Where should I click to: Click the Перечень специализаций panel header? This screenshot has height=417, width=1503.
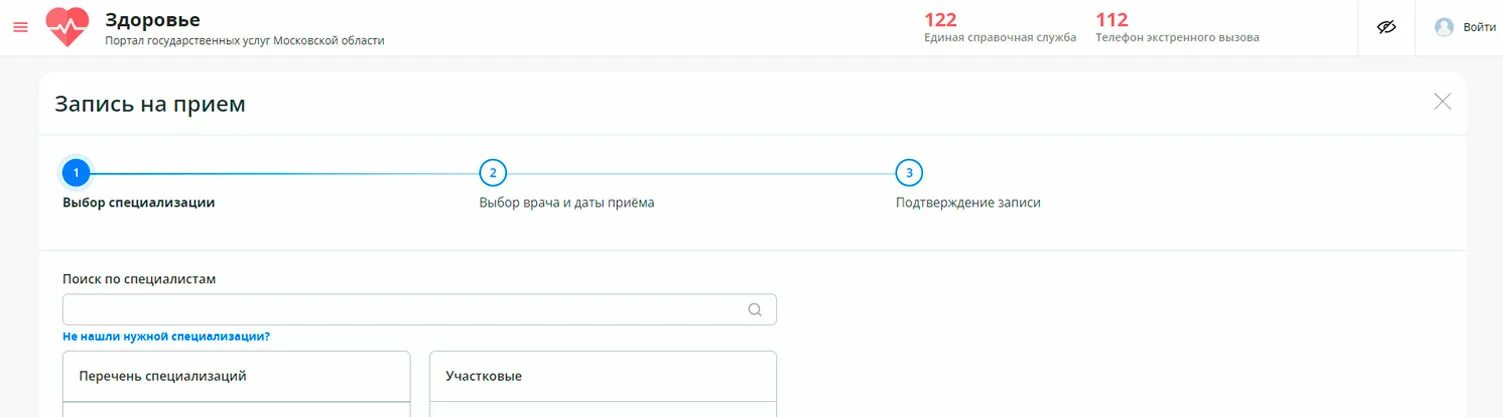click(x=236, y=377)
